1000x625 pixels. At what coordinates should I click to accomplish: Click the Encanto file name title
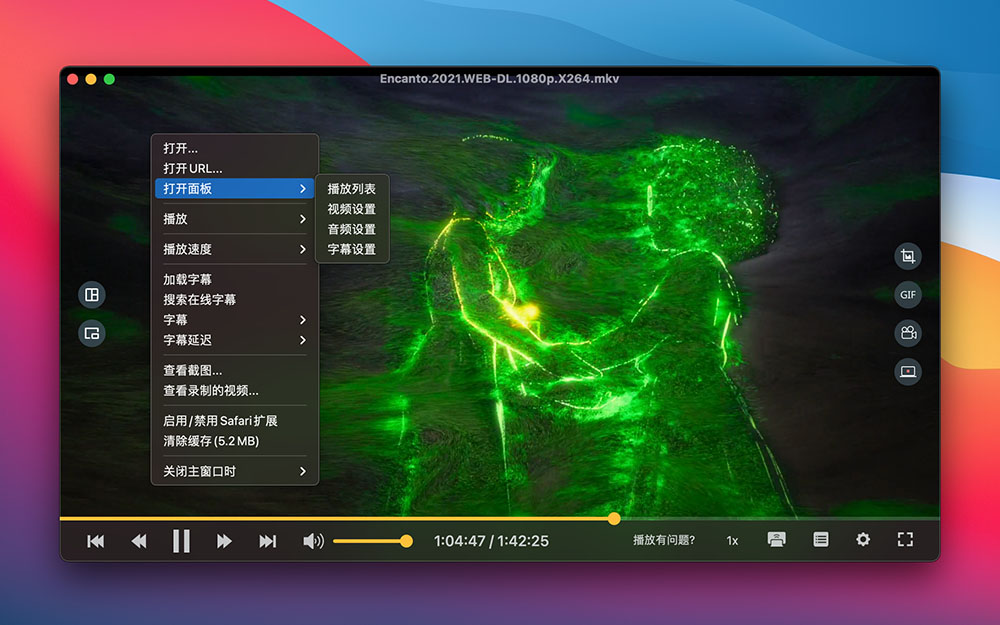click(499, 78)
